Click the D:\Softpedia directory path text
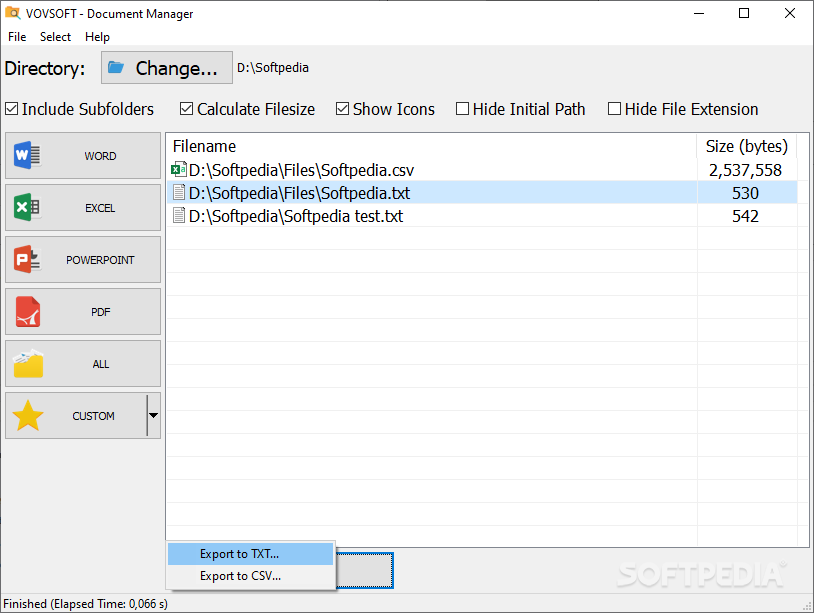This screenshot has width=814, height=613. (x=273, y=67)
